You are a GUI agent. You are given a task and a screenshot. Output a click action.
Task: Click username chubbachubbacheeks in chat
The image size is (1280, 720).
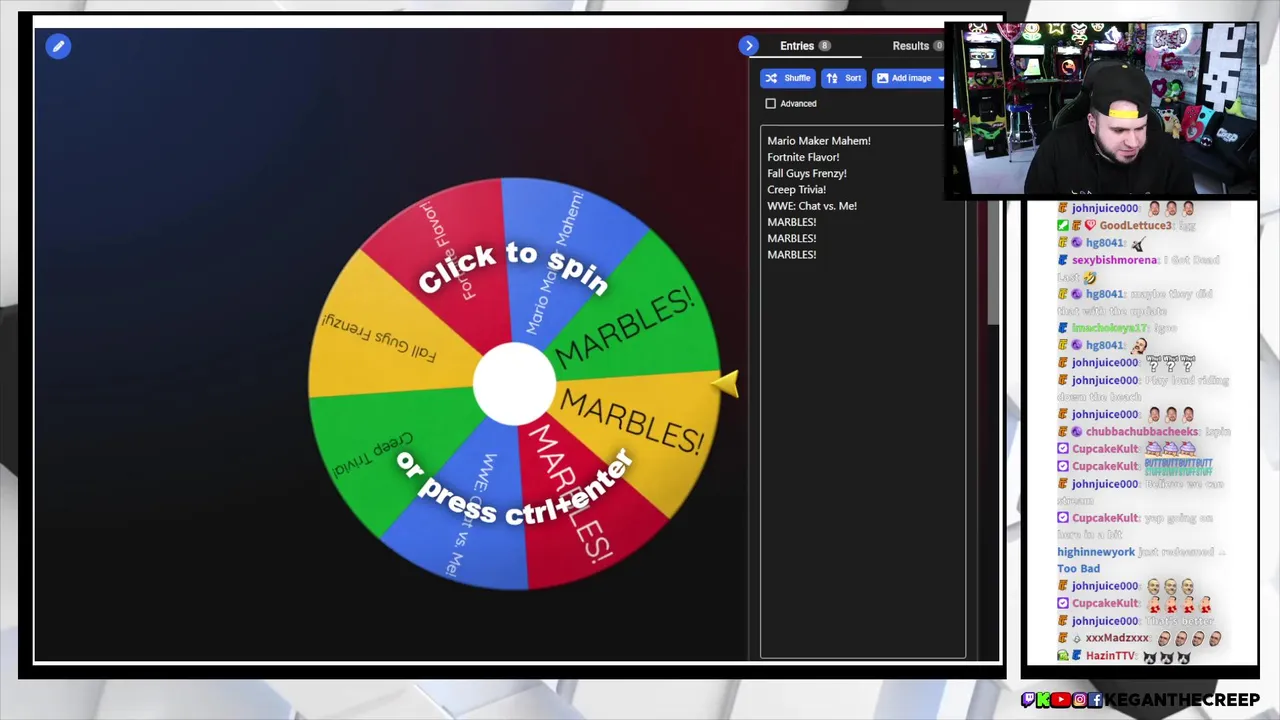[1141, 432]
